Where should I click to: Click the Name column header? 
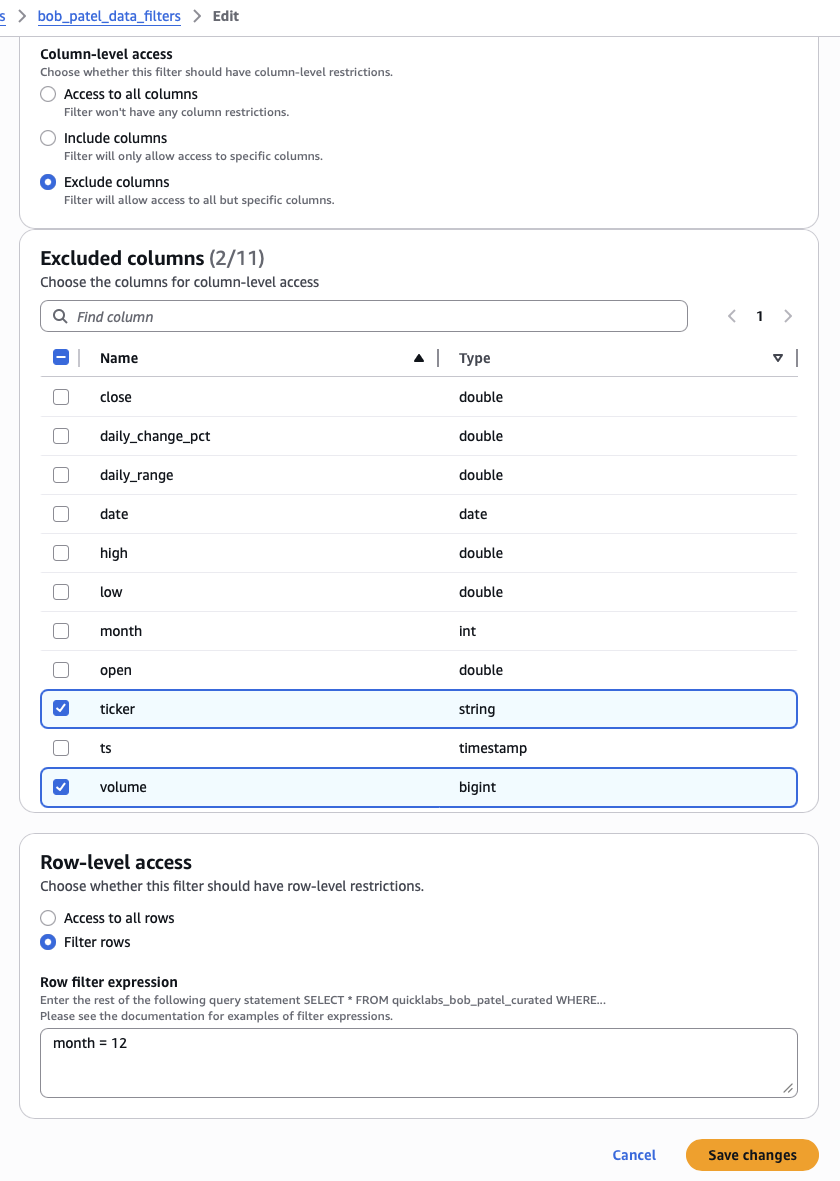pyautogui.click(x=119, y=358)
